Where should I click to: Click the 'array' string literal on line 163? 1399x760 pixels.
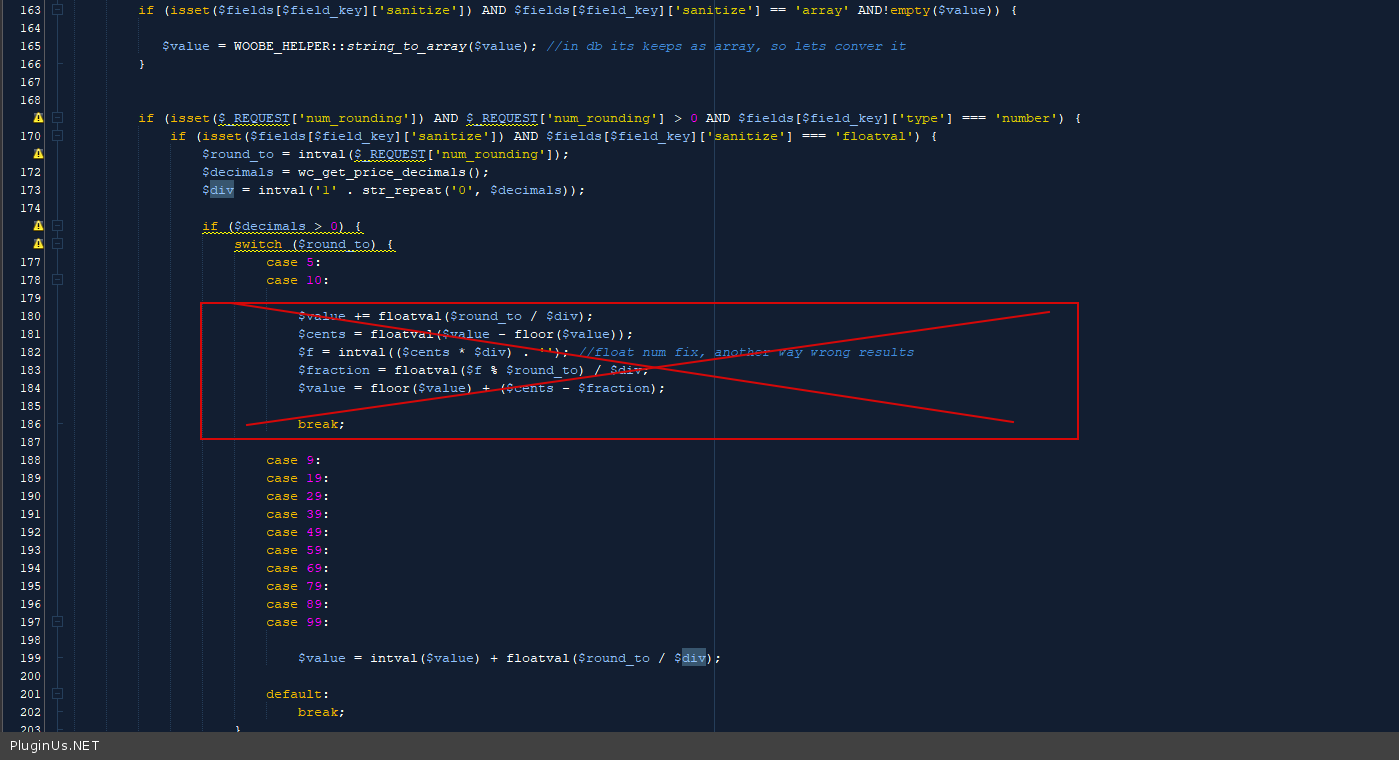click(x=822, y=10)
